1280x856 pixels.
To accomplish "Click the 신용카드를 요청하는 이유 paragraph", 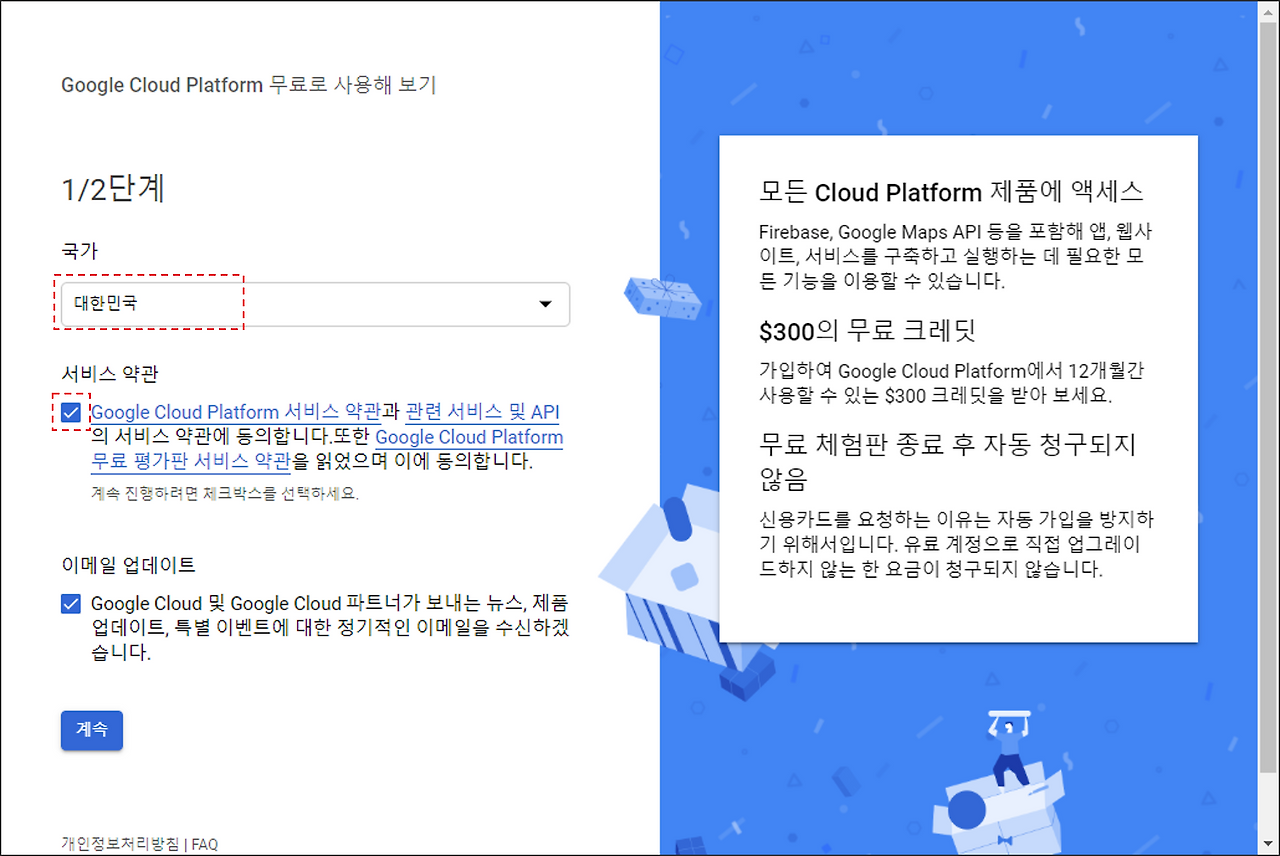I will 957,545.
